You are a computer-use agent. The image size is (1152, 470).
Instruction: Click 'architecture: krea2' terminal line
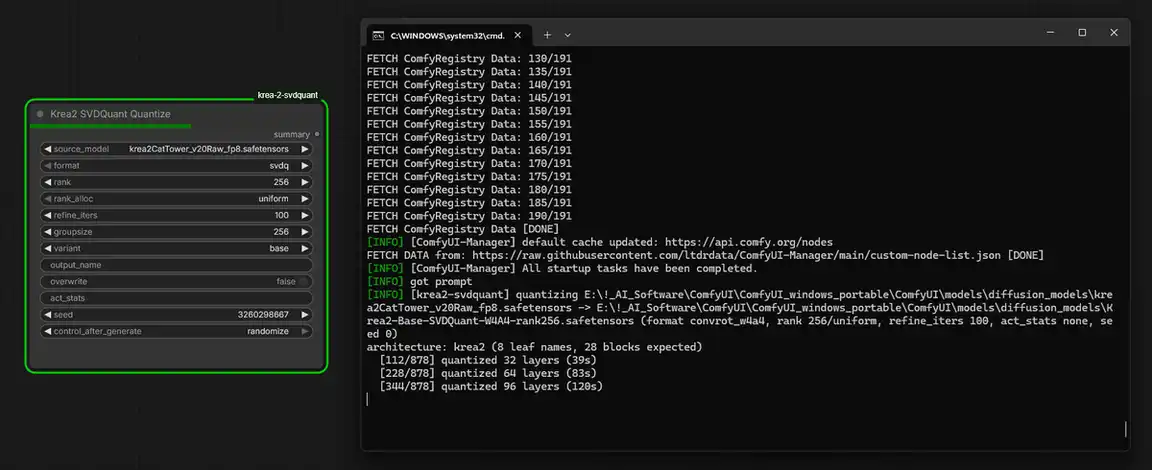click(535, 347)
